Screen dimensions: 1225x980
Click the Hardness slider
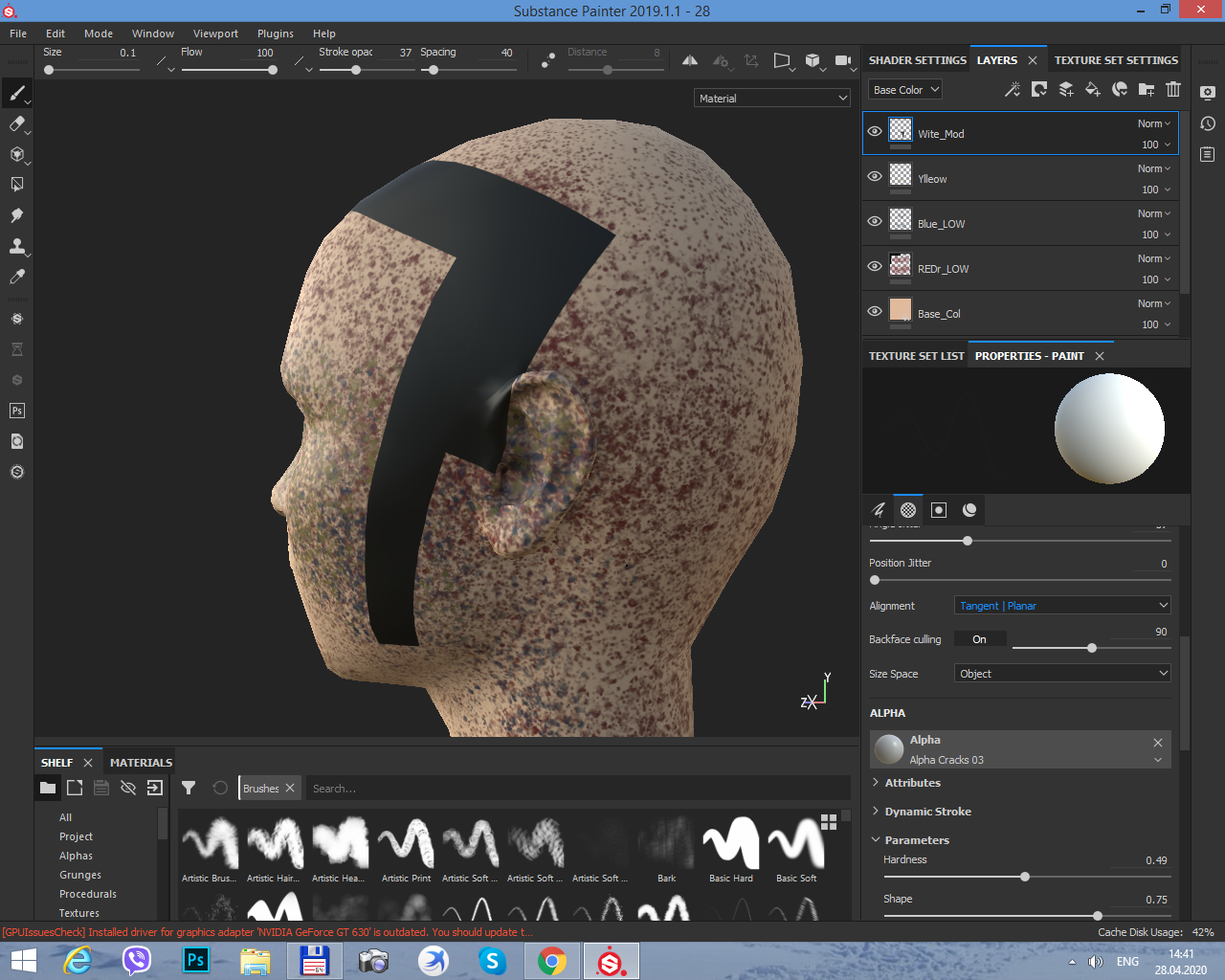pyautogui.click(x=1027, y=877)
